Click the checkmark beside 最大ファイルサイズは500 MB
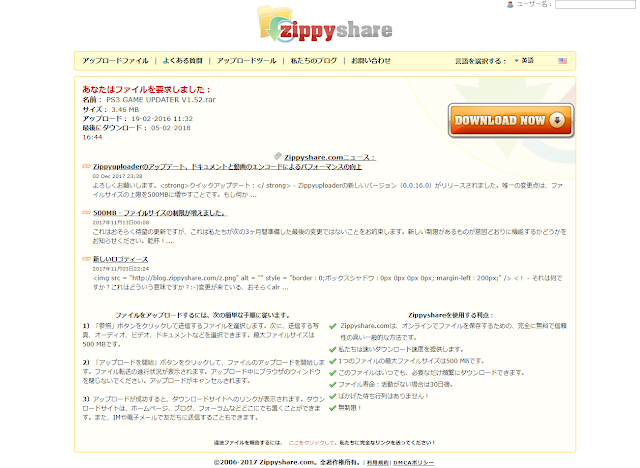The image size is (640, 468). click(333, 361)
